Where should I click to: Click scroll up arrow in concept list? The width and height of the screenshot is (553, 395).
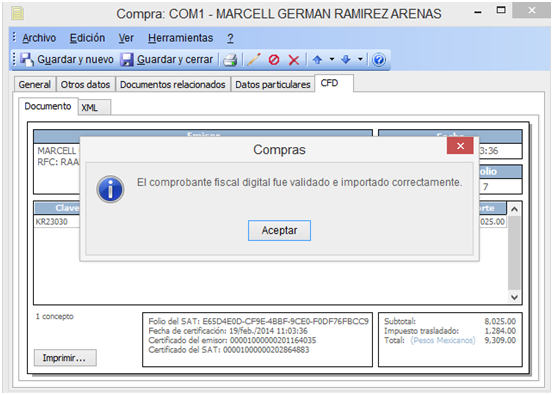[514, 209]
